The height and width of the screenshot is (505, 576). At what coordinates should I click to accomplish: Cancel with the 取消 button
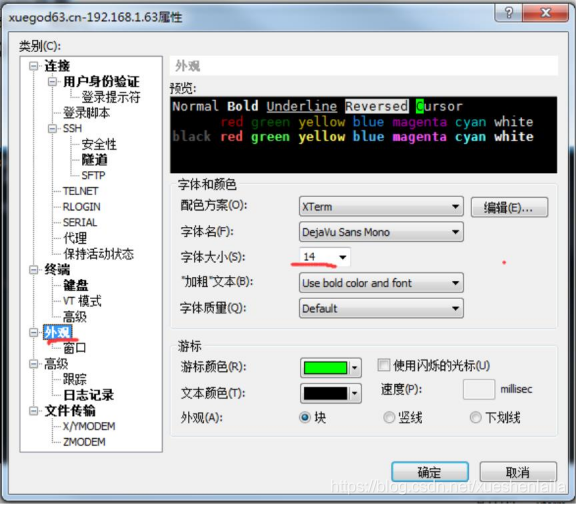tap(518, 472)
